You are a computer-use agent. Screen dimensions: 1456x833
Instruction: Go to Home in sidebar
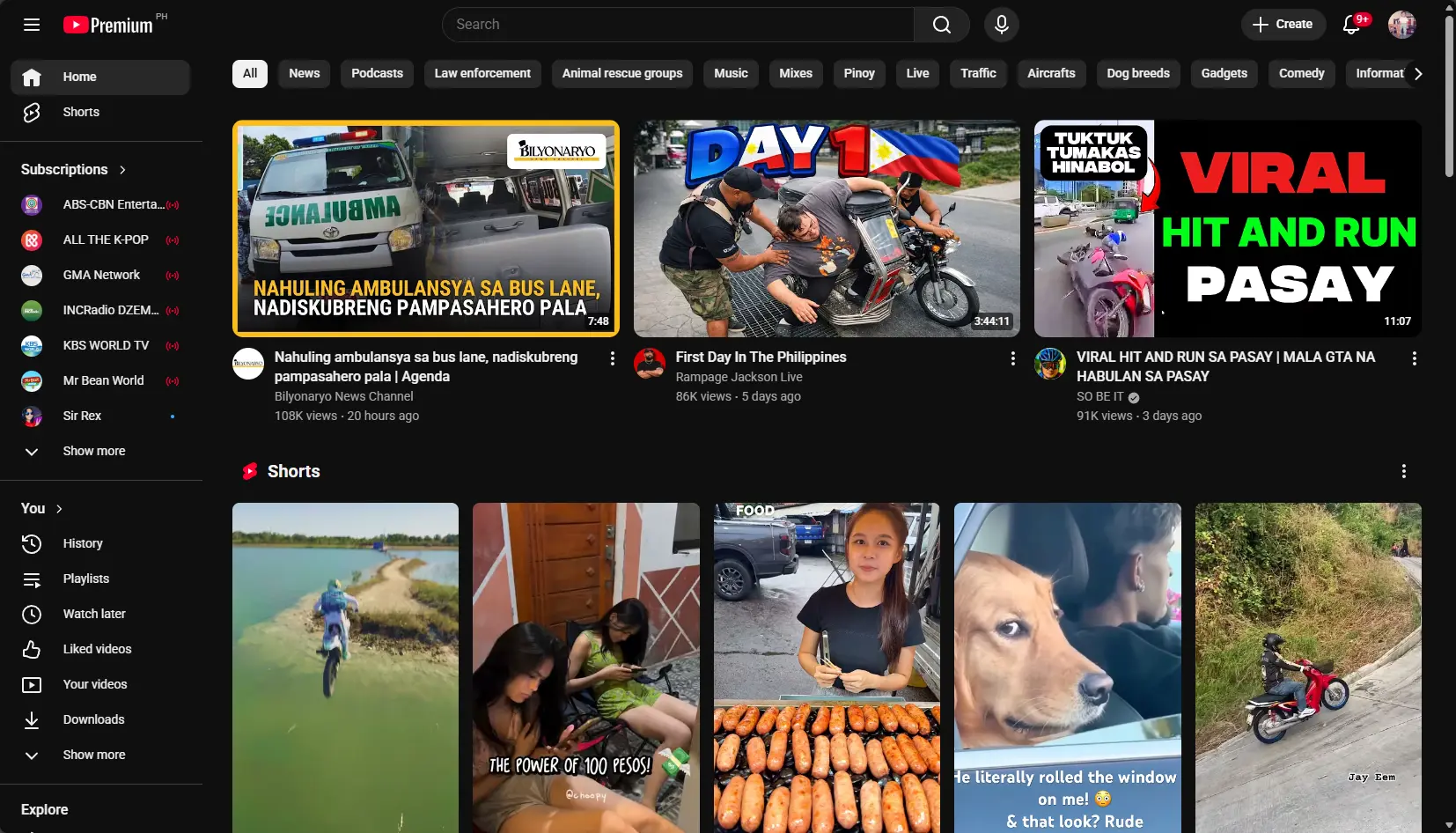click(100, 77)
